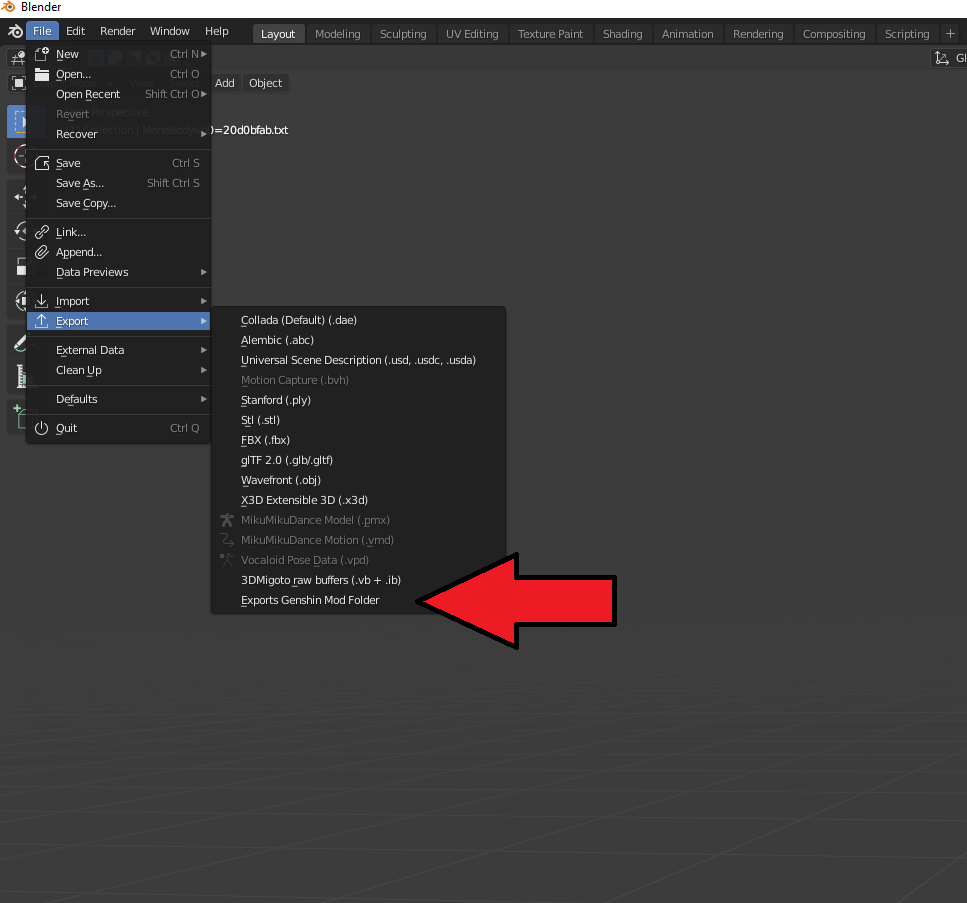Export as Collada (Default) (.dae)
The height and width of the screenshot is (903, 967).
(358, 320)
